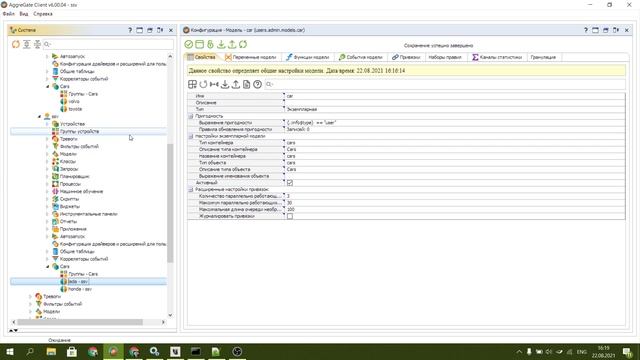Switch to the Привязки tab
The image size is (640, 360).
pos(406,58)
